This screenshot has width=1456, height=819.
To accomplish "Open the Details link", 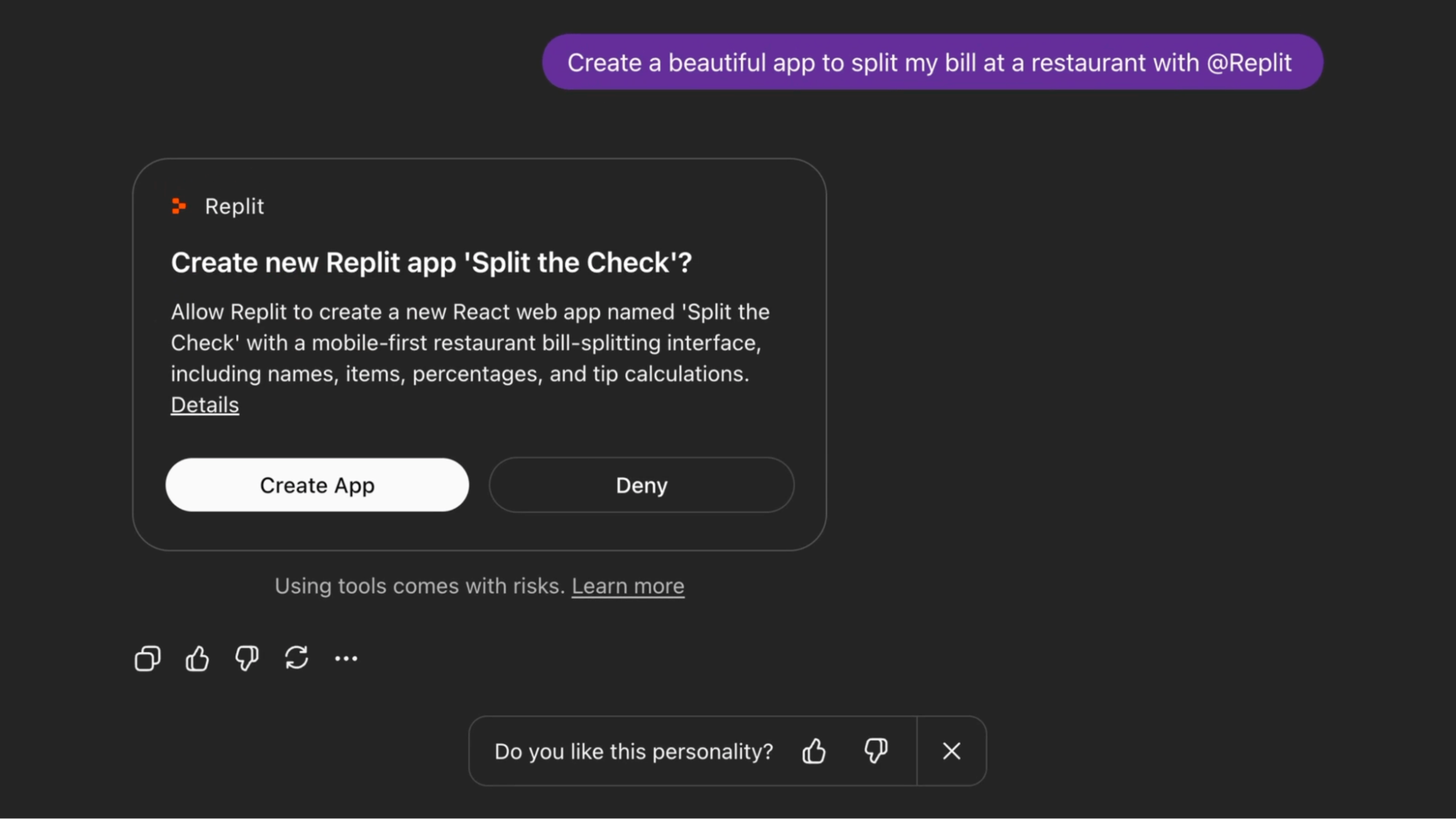I will [205, 405].
